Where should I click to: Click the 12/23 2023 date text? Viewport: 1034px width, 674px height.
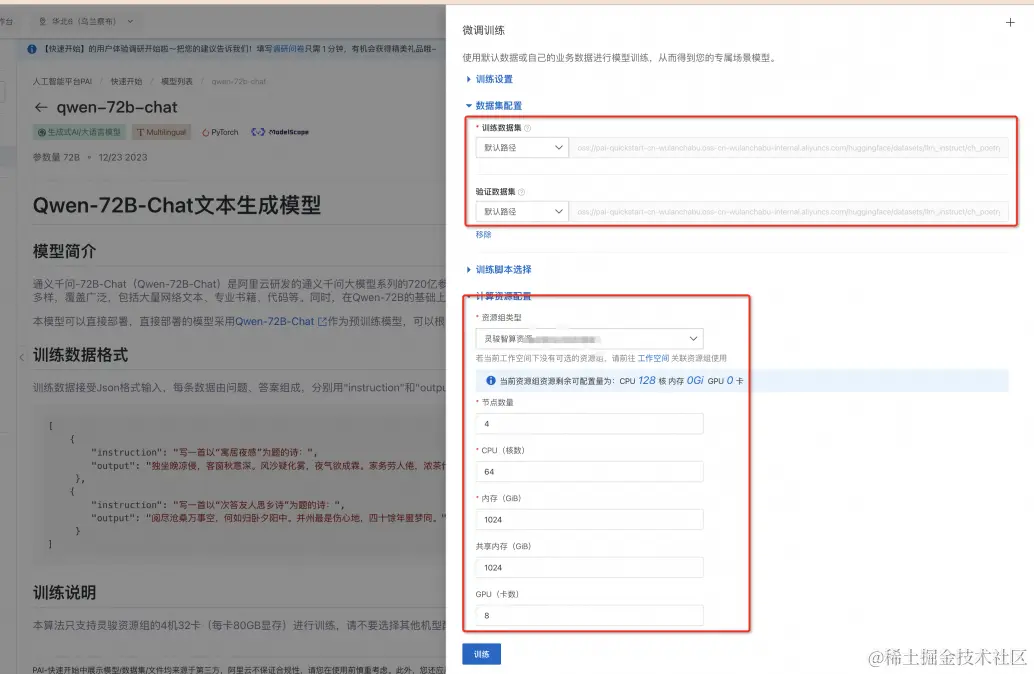point(123,158)
